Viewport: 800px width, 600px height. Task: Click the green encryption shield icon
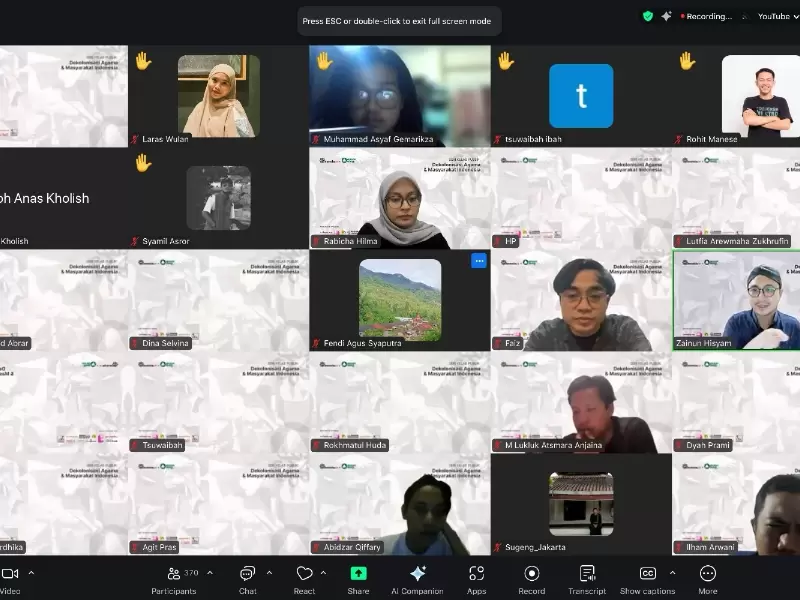(x=648, y=16)
